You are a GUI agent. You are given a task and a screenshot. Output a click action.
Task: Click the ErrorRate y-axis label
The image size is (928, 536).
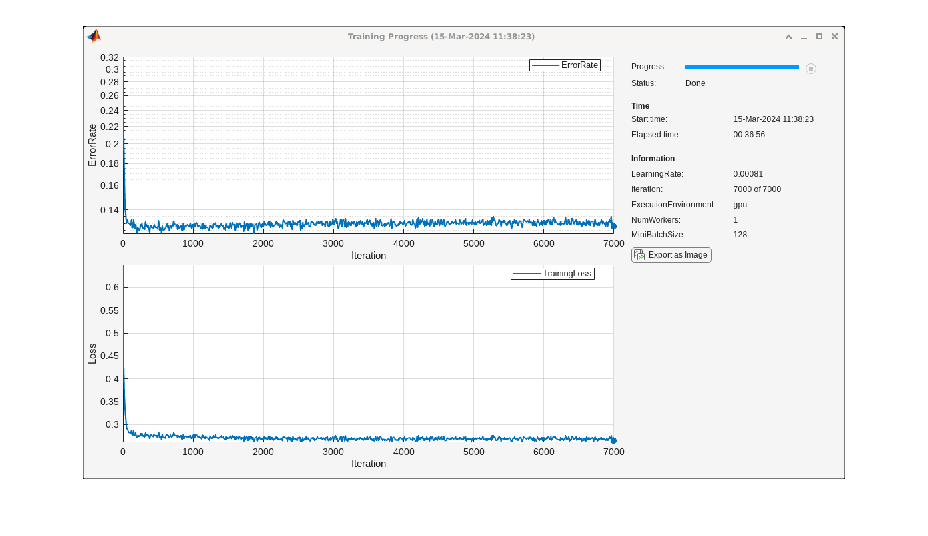click(93, 149)
